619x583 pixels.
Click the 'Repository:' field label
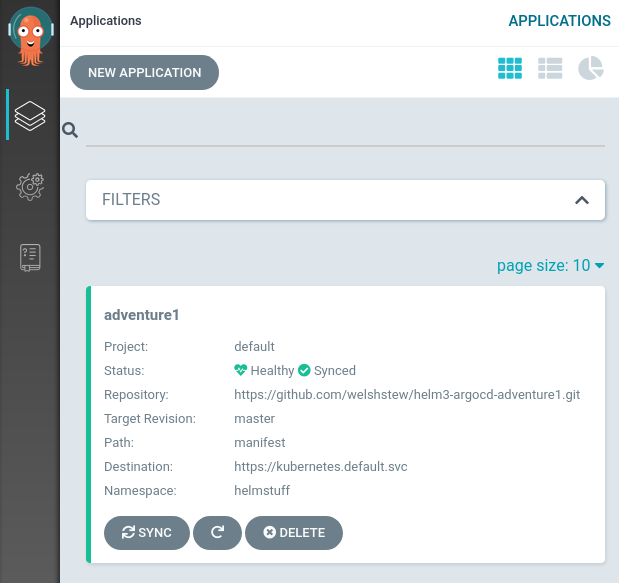[136, 395]
